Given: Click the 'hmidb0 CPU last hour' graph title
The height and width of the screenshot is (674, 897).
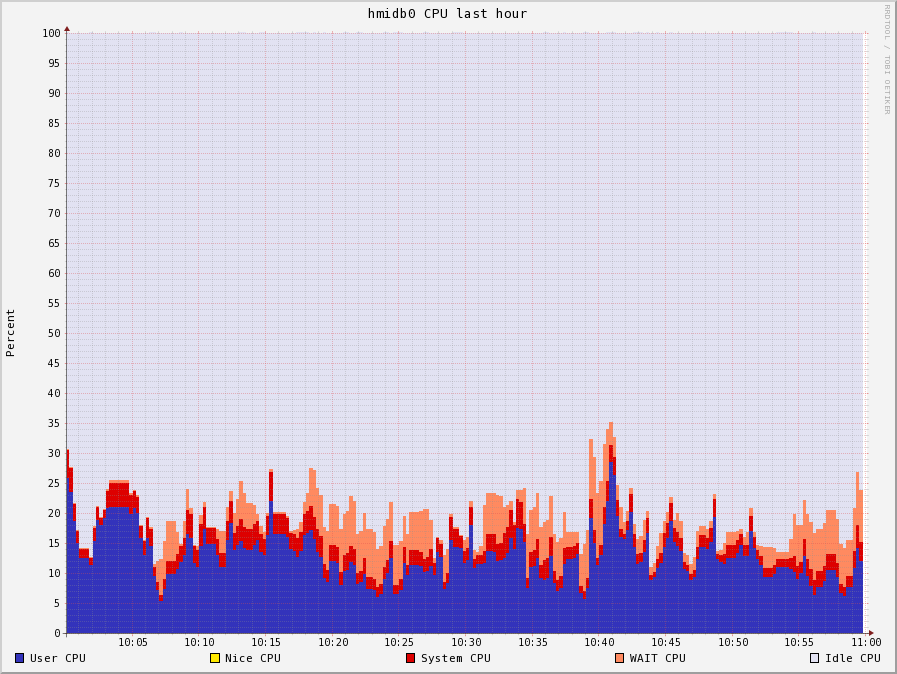Looking at the screenshot, I should [x=447, y=14].
